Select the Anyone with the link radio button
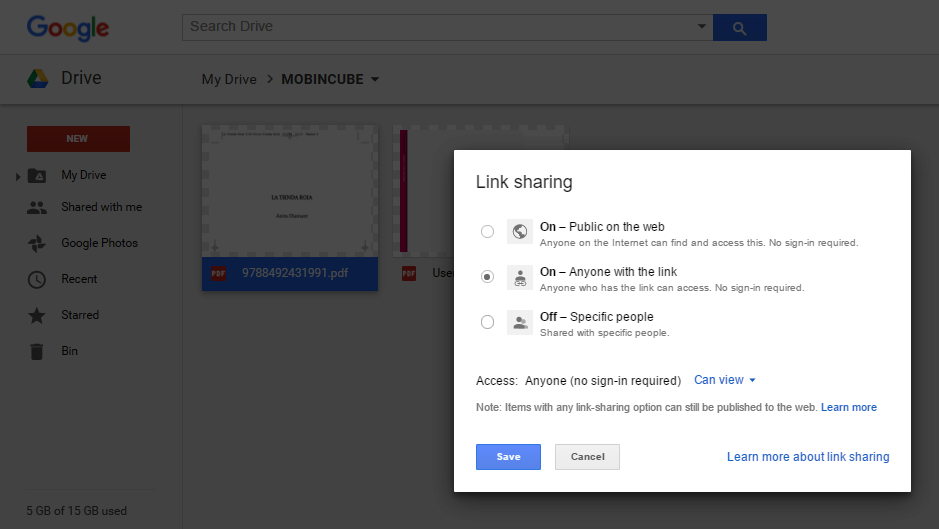Viewport: 939px width, 529px height. (x=487, y=277)
